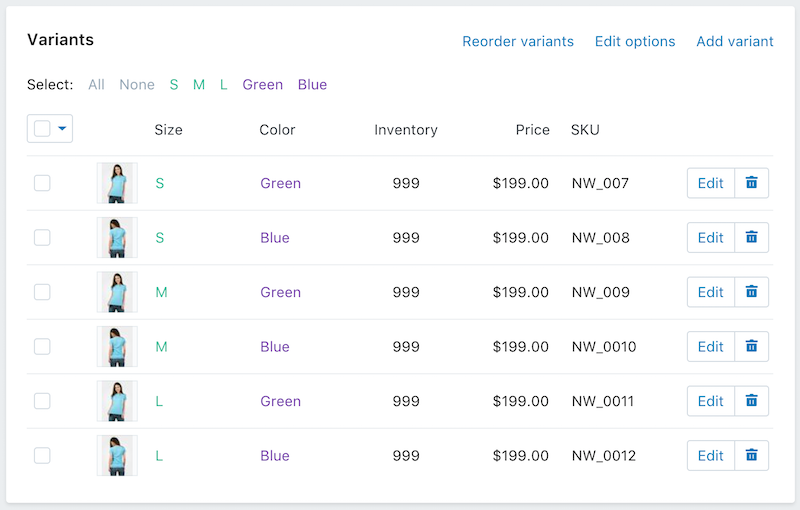Delete the NW_007 variant via trash icon
Screen dimensions: 800x510
click(x=752, y=183)
